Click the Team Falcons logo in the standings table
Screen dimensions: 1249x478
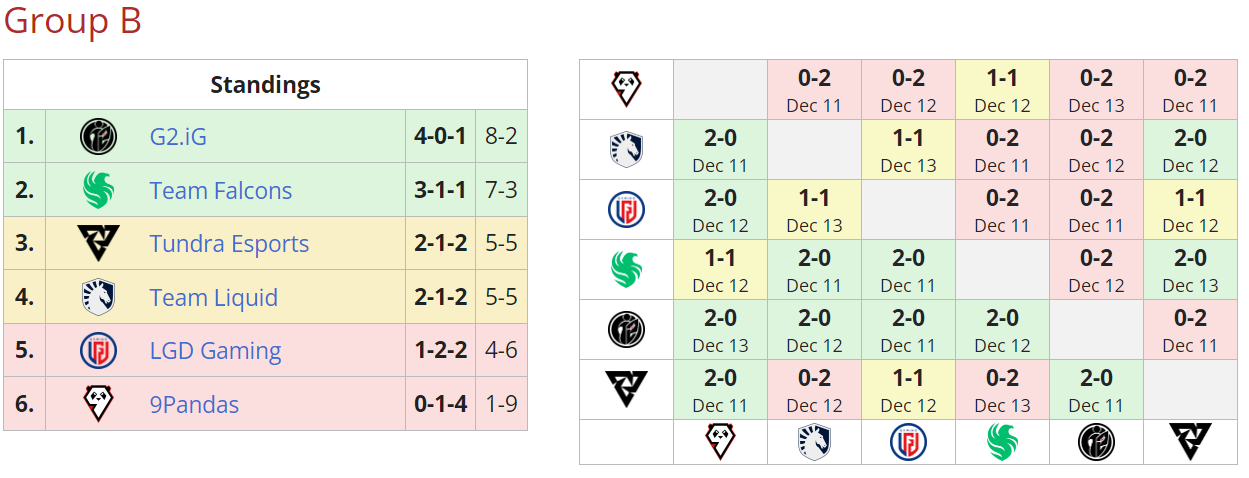pos(98,190)
